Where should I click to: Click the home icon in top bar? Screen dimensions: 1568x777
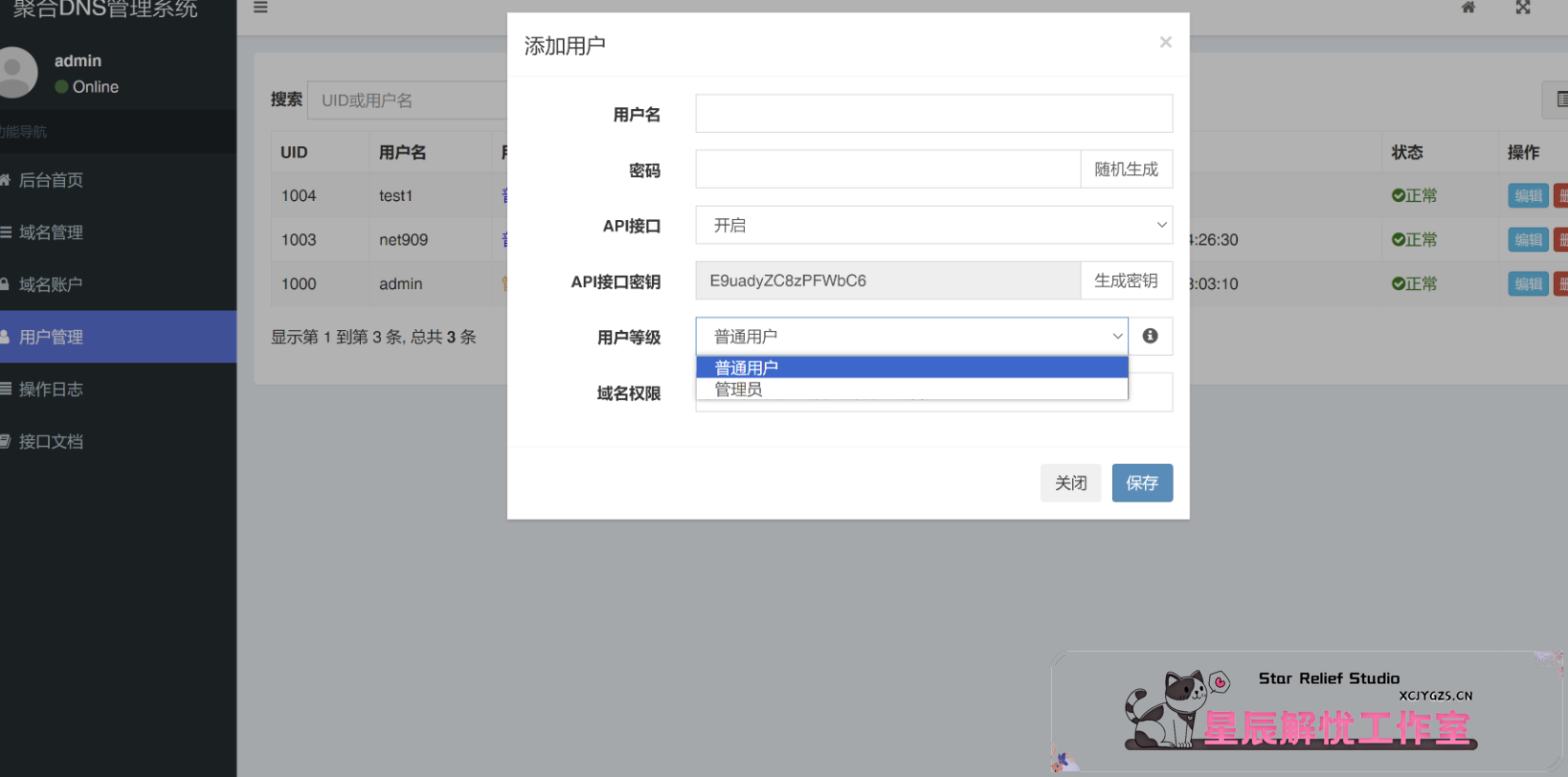click(1467, 9)
